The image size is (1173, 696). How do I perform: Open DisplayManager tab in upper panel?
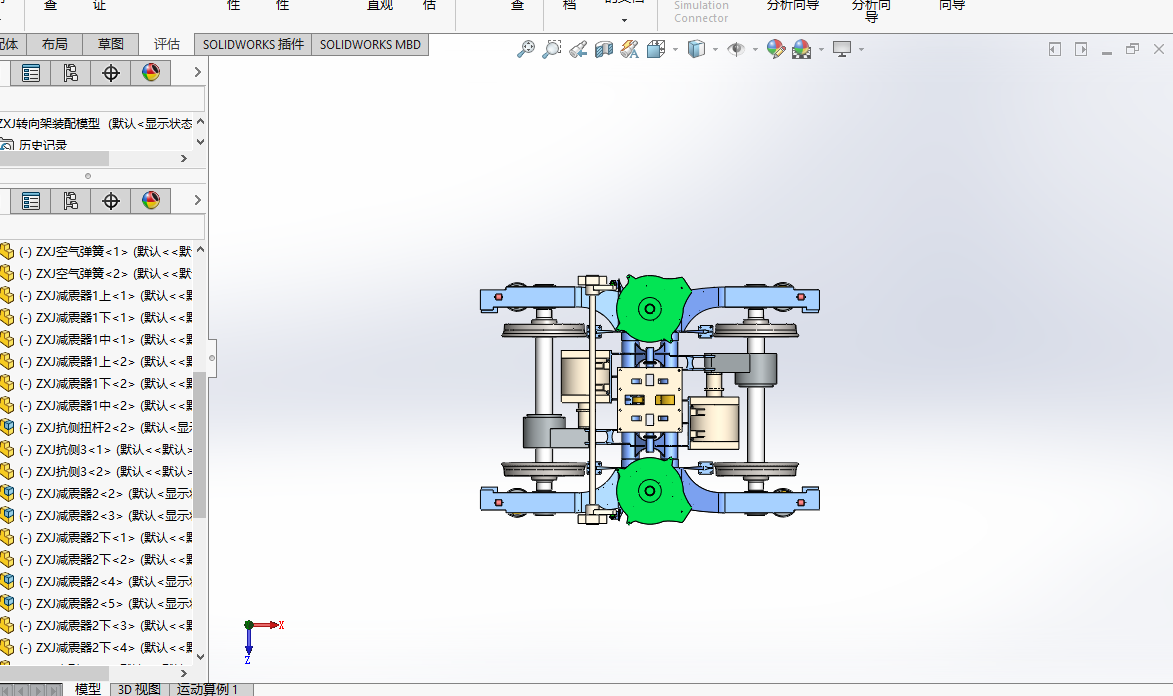click(151, 73)
